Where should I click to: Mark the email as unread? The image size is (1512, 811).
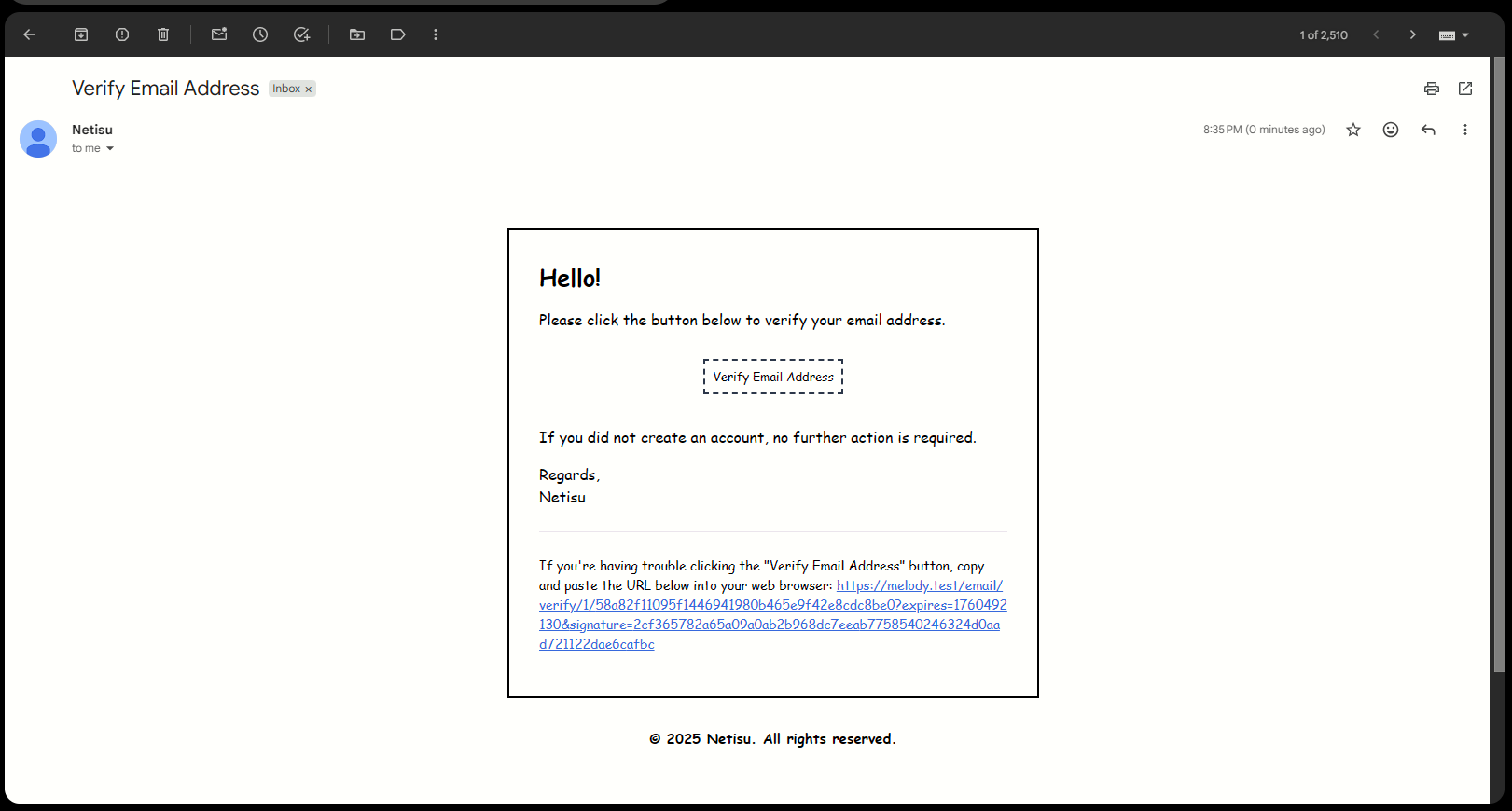tap(219, 34)
